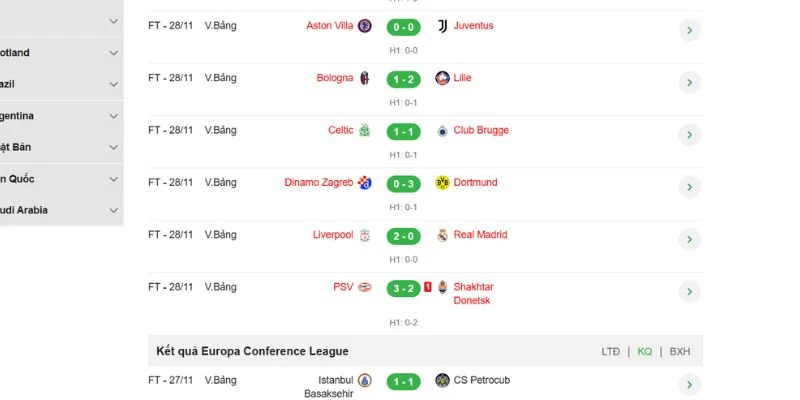The image size is (800, 400).
Task: Click the PSV 3 - 2 score badge
Action: (404, 288)
